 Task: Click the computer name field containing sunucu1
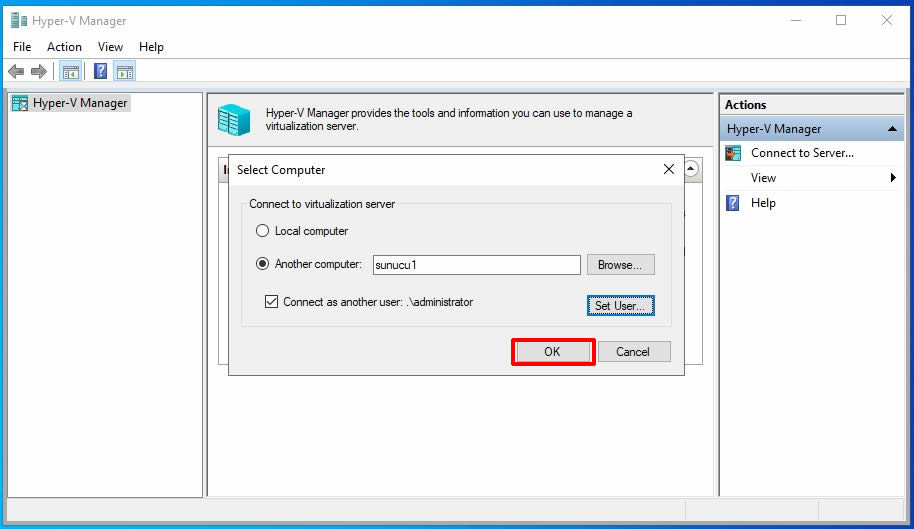pyautogui.click(x=476, y=264)
